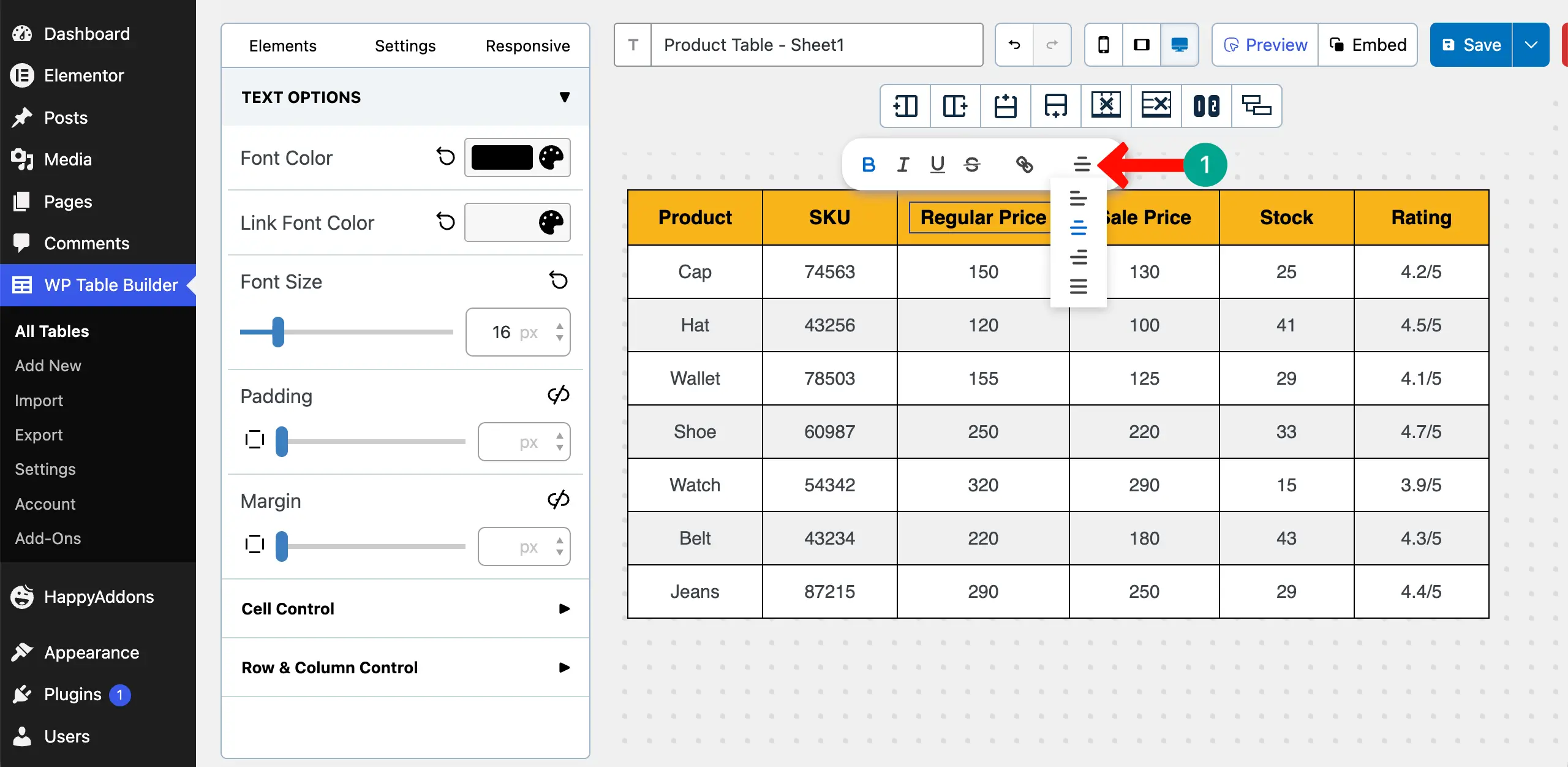Click the Embed button

1368,45
